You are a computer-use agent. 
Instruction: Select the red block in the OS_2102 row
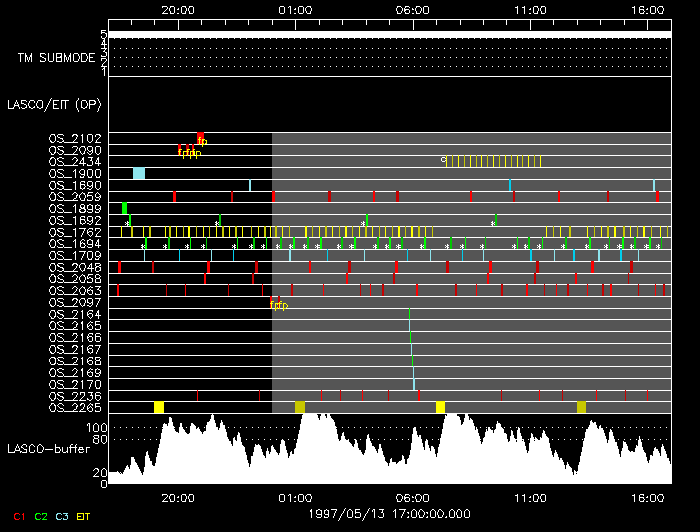(201, 137)
